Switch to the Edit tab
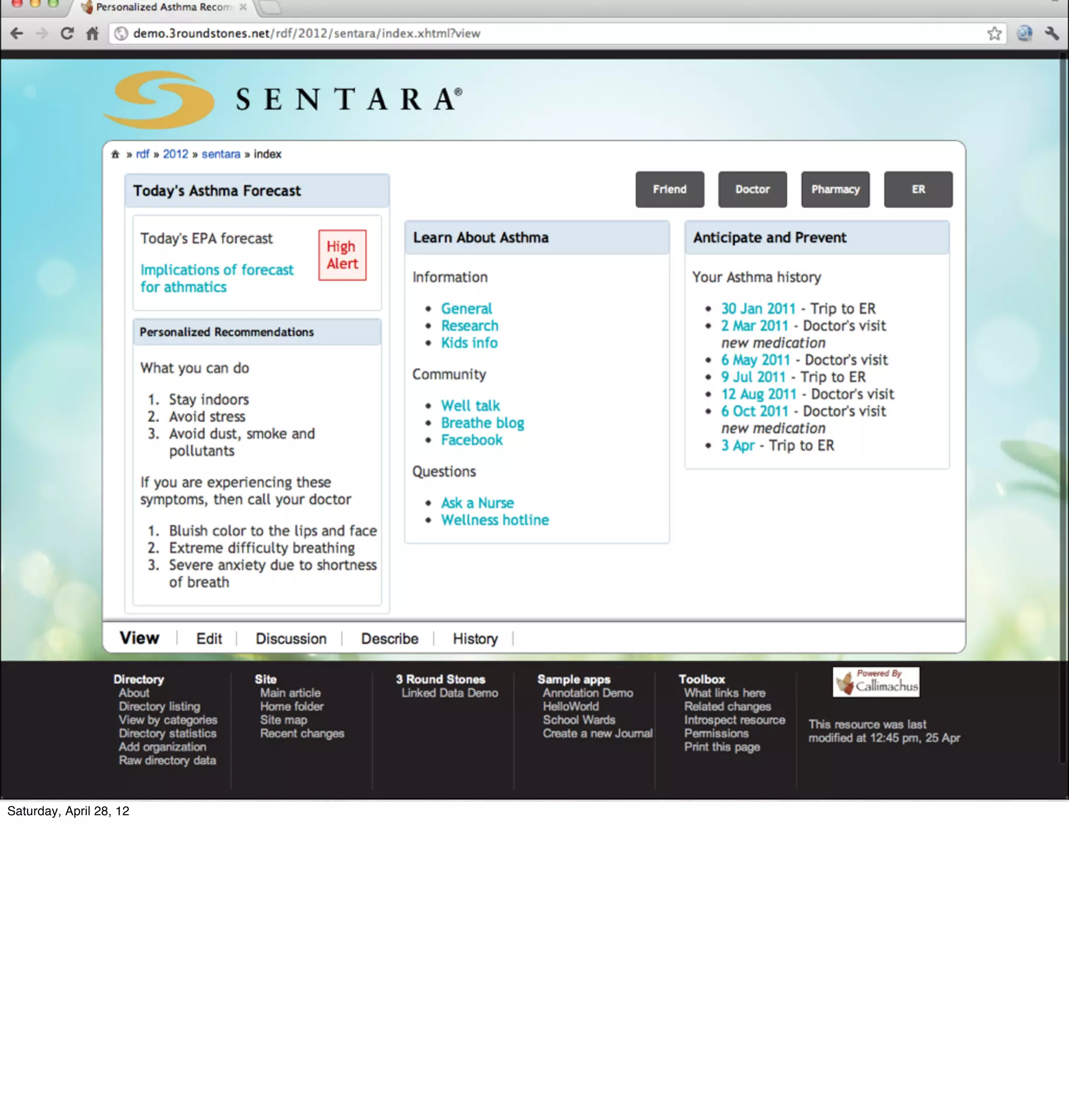The width and height of the screenshot is (1069, 1120). [209, 639]
